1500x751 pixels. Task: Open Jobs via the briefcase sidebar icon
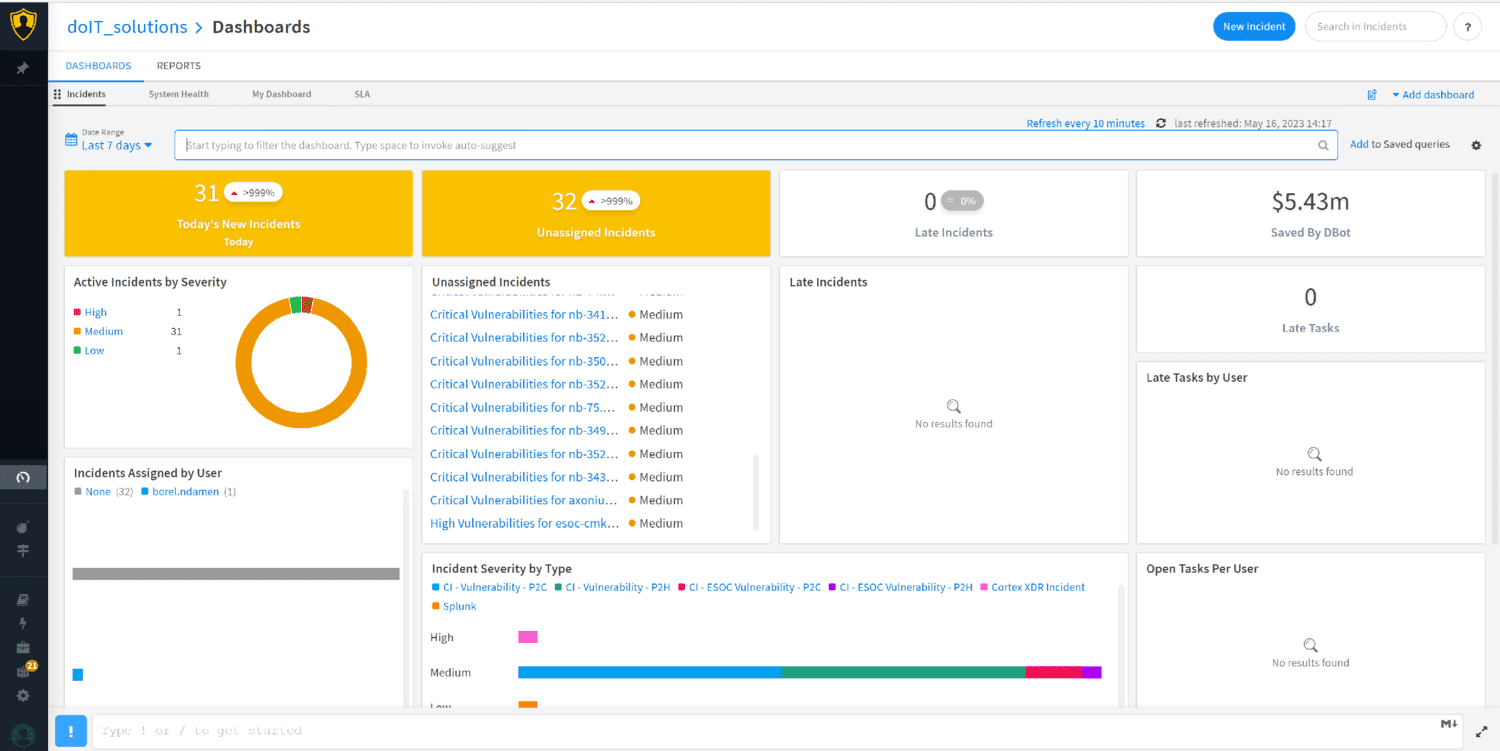click(x=23, y=648)
